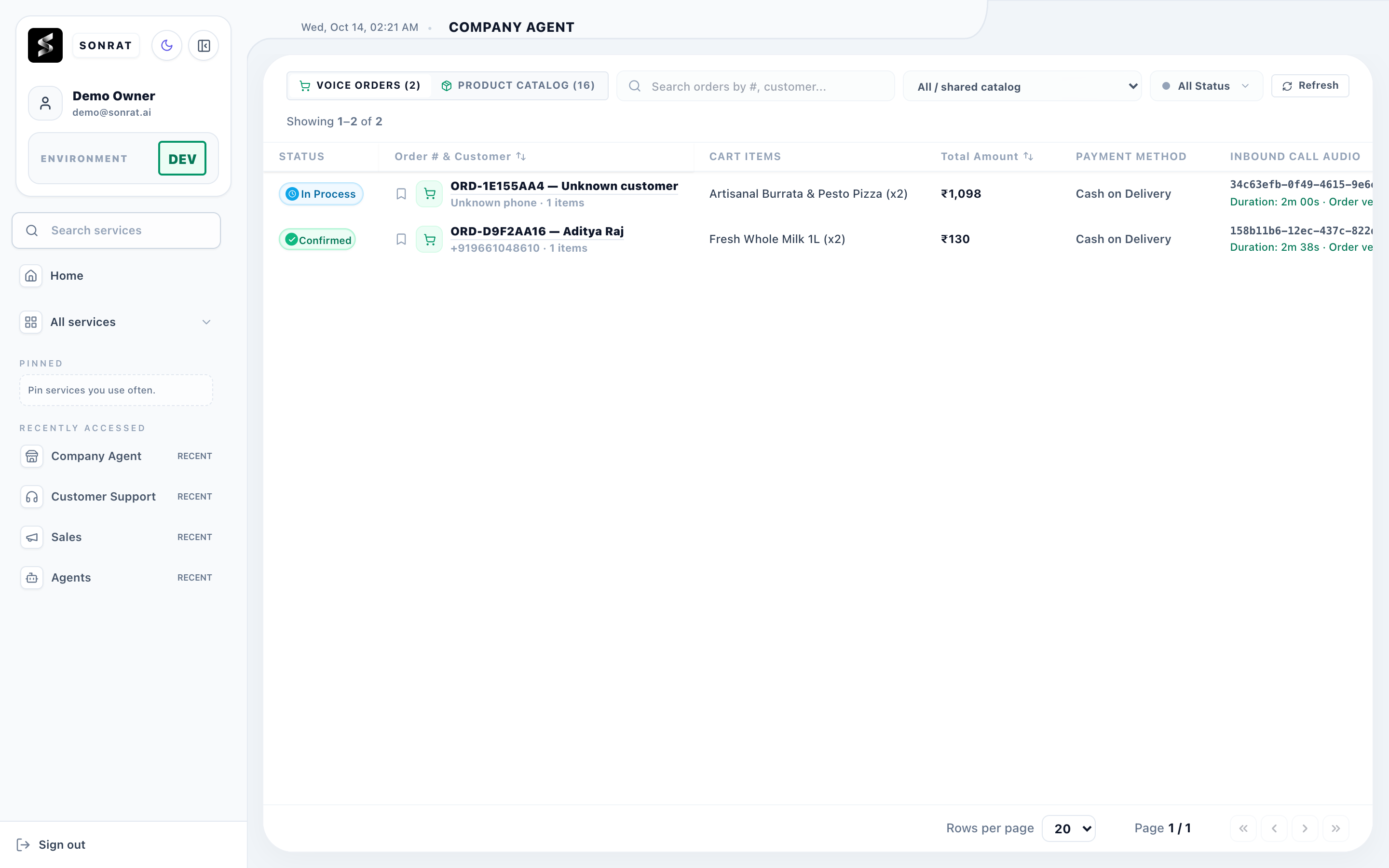Open Rows per page dropdown
1389x868 pixels.
coord(1069,828)
